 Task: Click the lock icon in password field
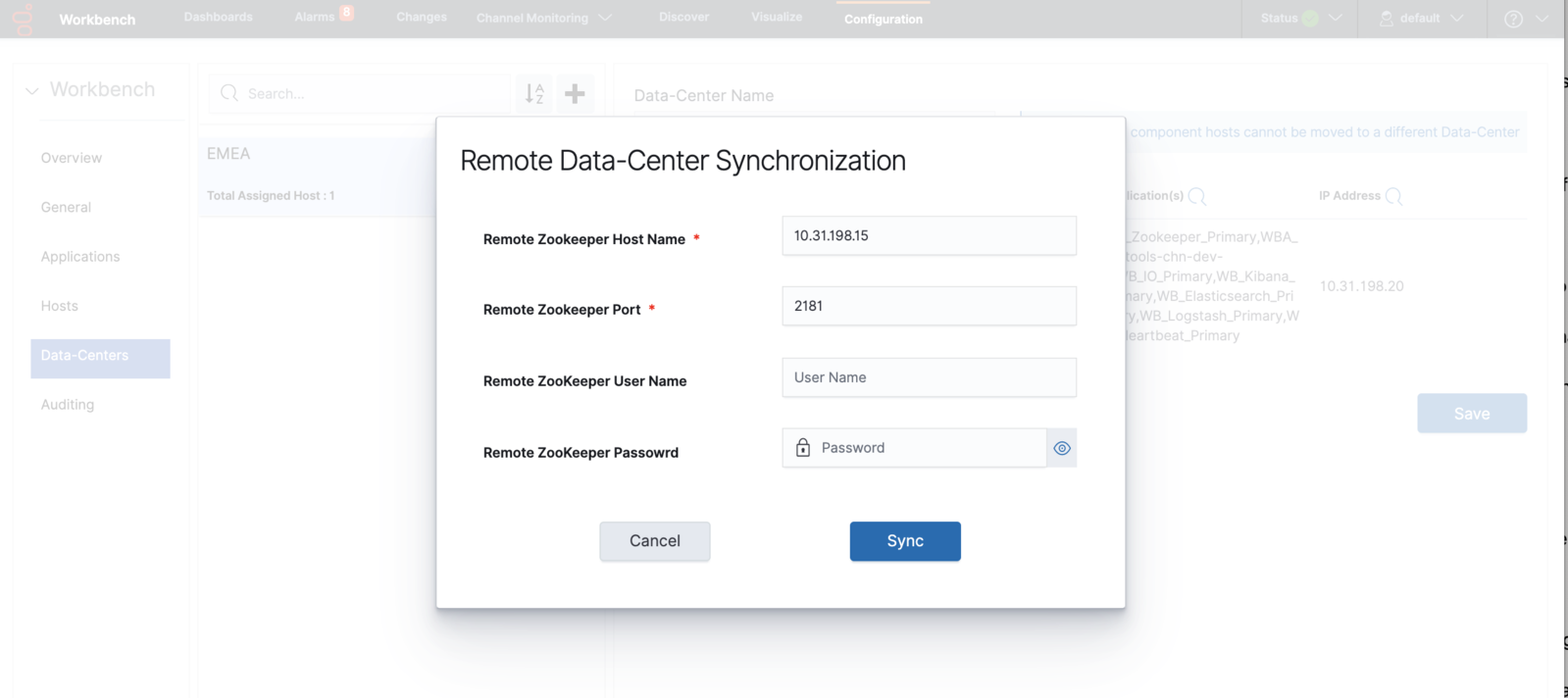[x=803, y=448]
